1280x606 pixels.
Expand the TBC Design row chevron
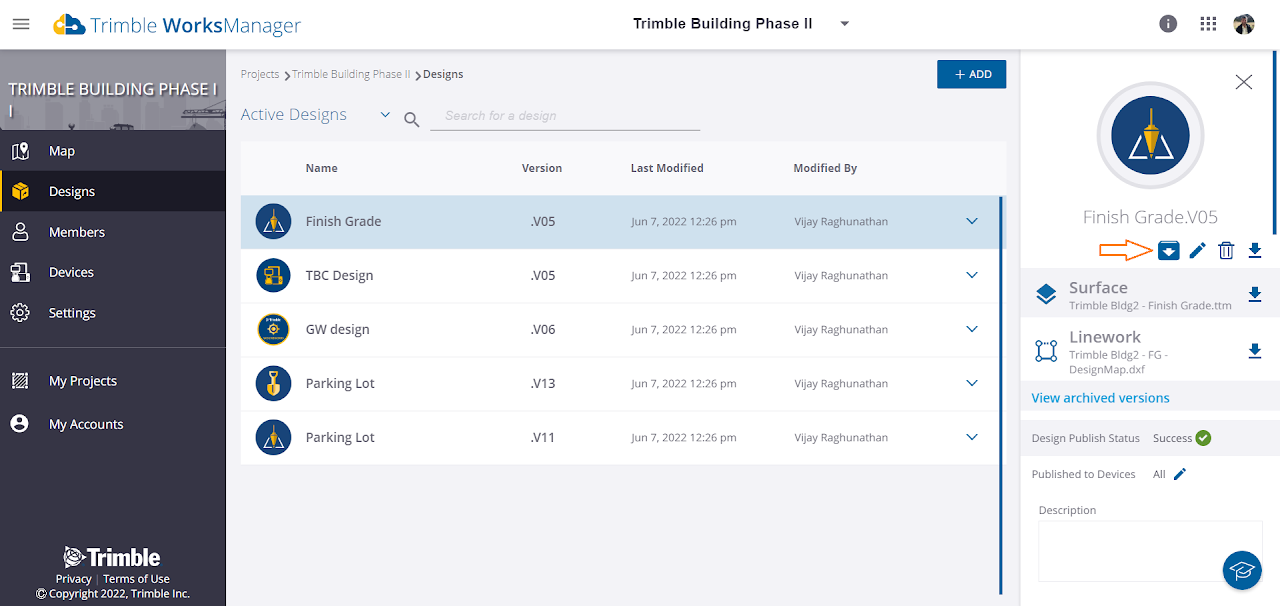972,275
